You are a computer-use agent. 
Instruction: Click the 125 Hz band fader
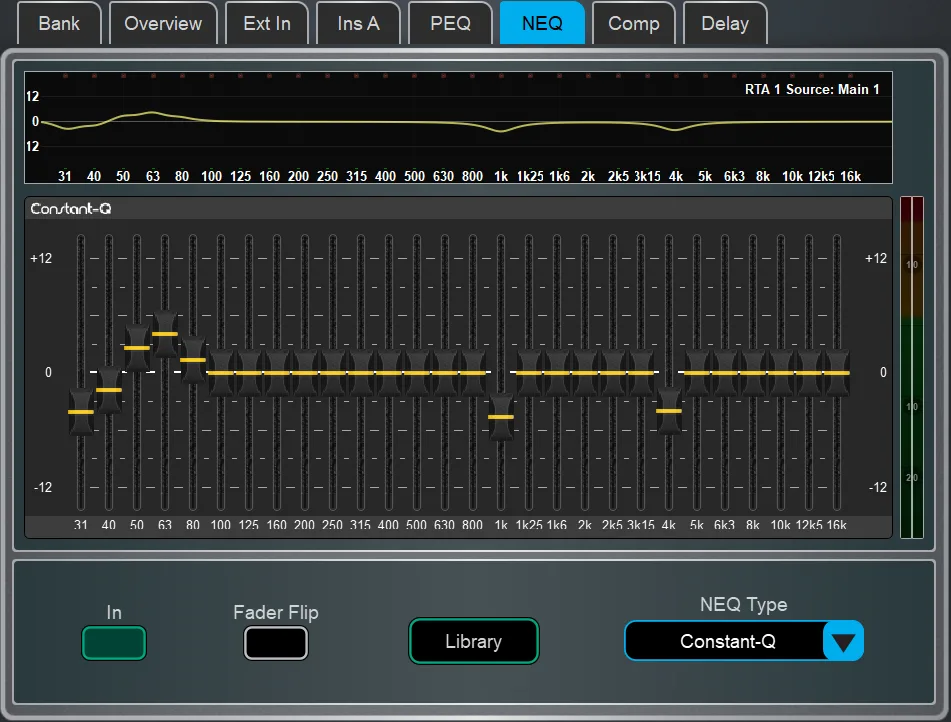point(249,373)
